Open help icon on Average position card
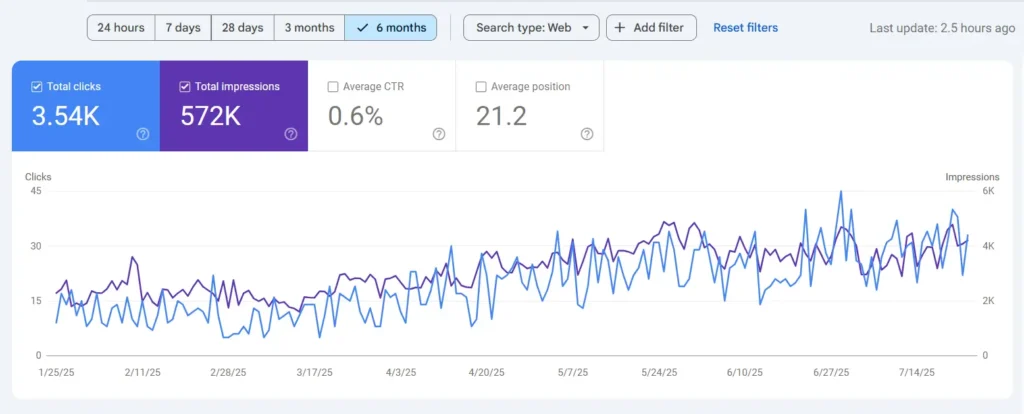1024x414 pixels. coord(587,134)
